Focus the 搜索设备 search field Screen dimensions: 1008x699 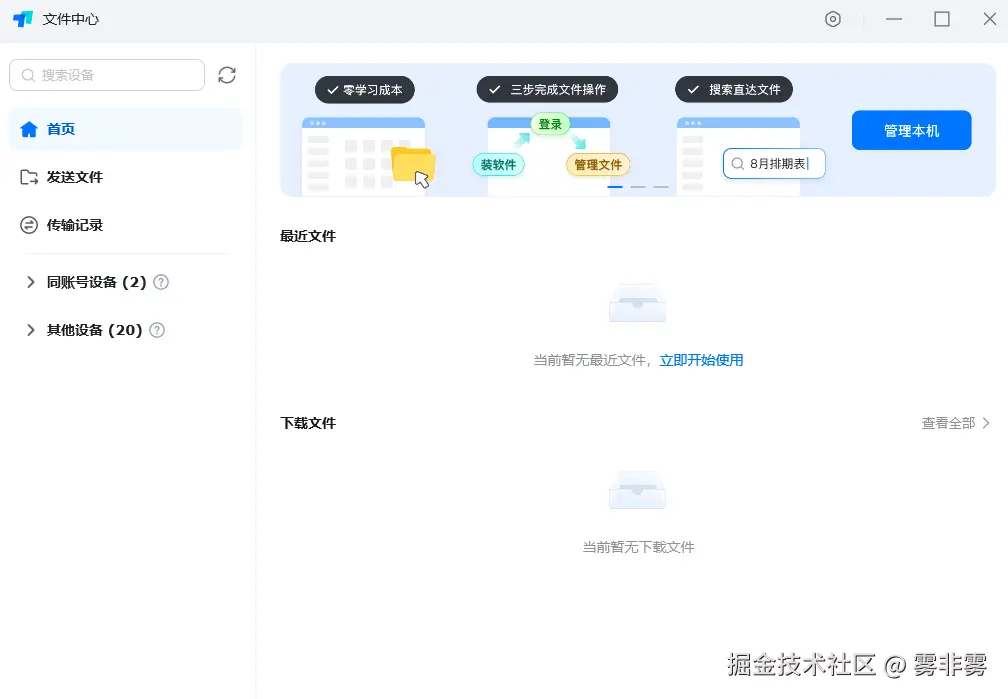107,75
